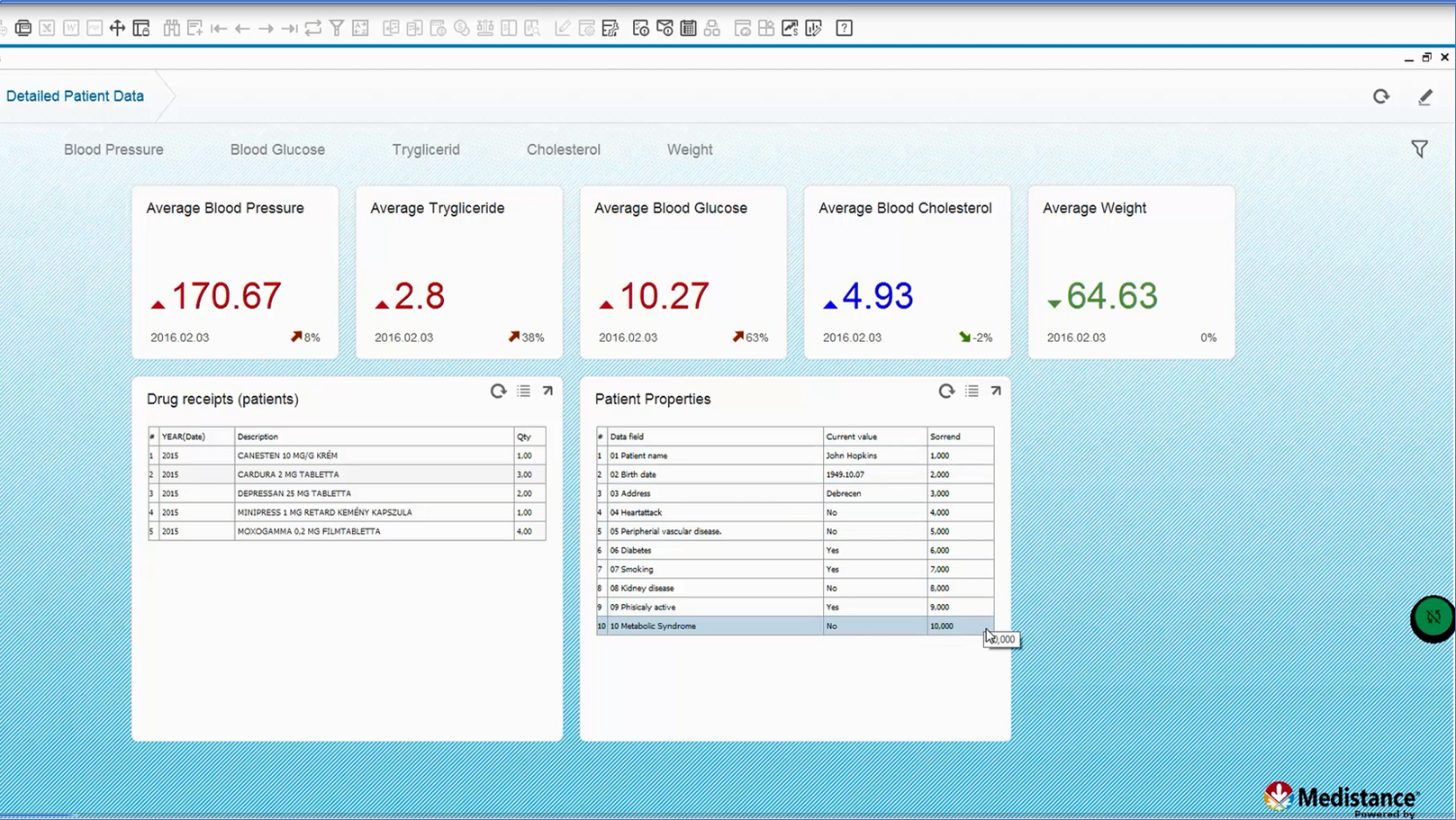This screenshot has width=1456, height=820.
Task: Click the 04 Heartattack row
Action: [795, 512]
